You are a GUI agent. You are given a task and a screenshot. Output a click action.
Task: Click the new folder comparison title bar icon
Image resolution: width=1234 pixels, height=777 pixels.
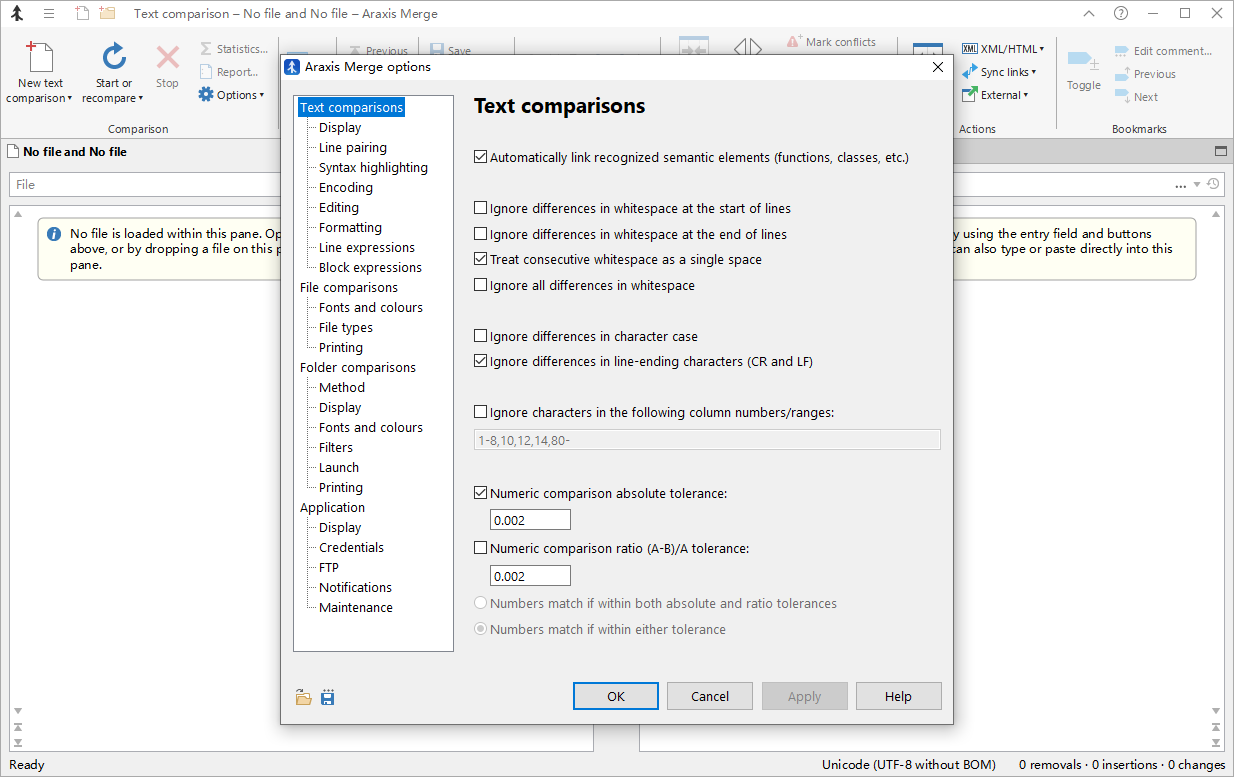click(x=107, y=14)
